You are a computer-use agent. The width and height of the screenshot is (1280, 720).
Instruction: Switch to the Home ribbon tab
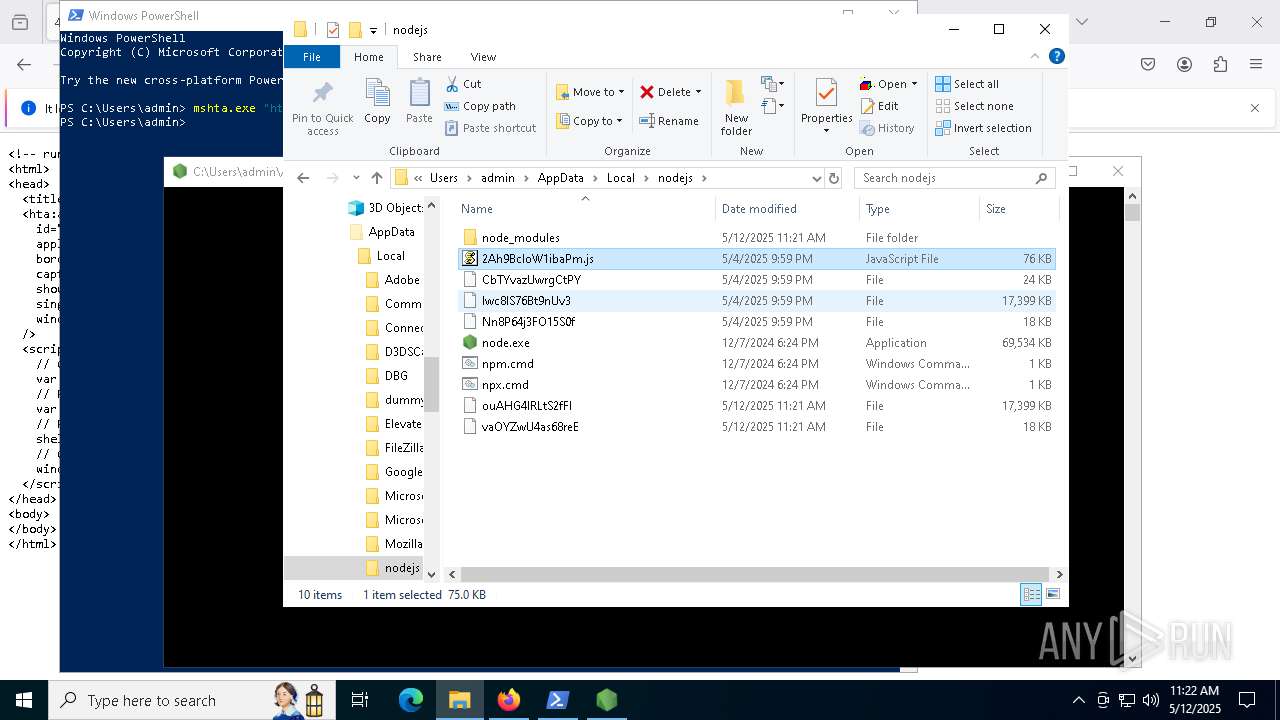368,57
